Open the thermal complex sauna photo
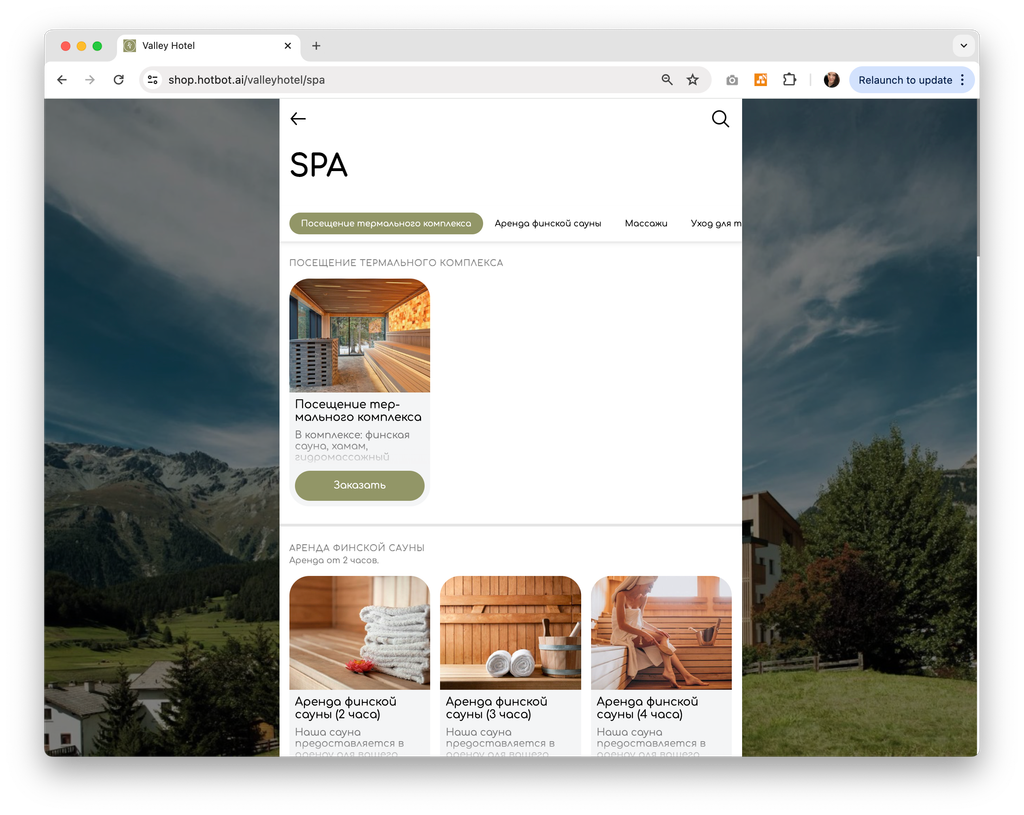Image resolution: width=1024 pixels, height=815 pixels. click(360, 336)
